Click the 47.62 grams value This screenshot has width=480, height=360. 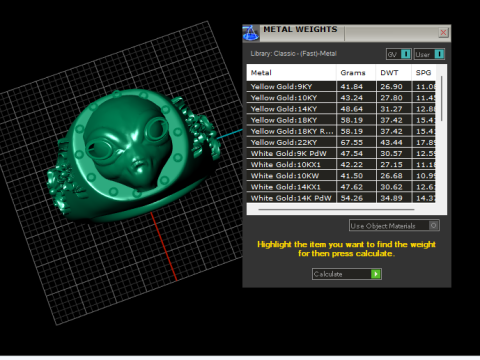click(351, 187)
